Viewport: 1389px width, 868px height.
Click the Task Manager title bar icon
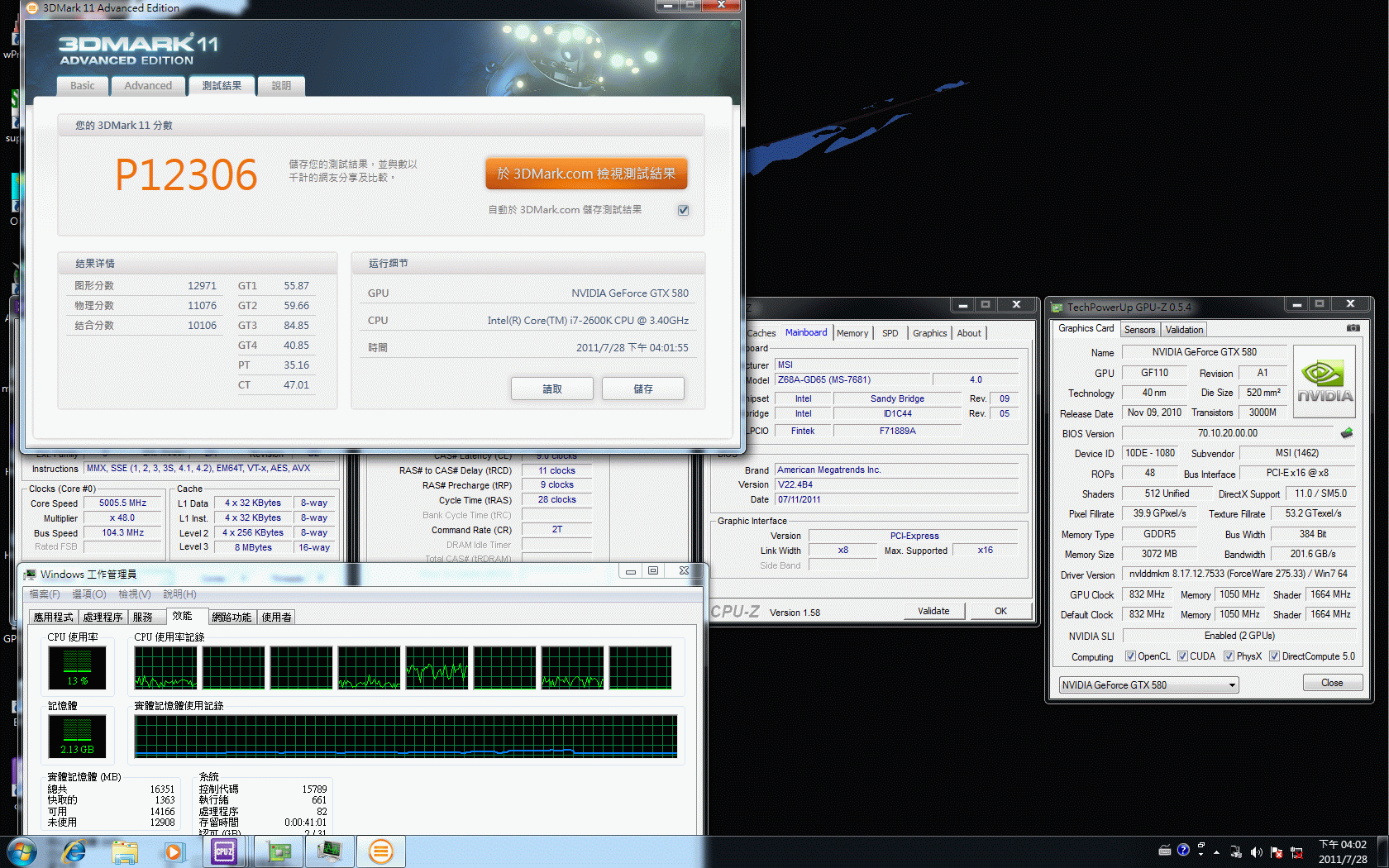[x=30, y=574]
